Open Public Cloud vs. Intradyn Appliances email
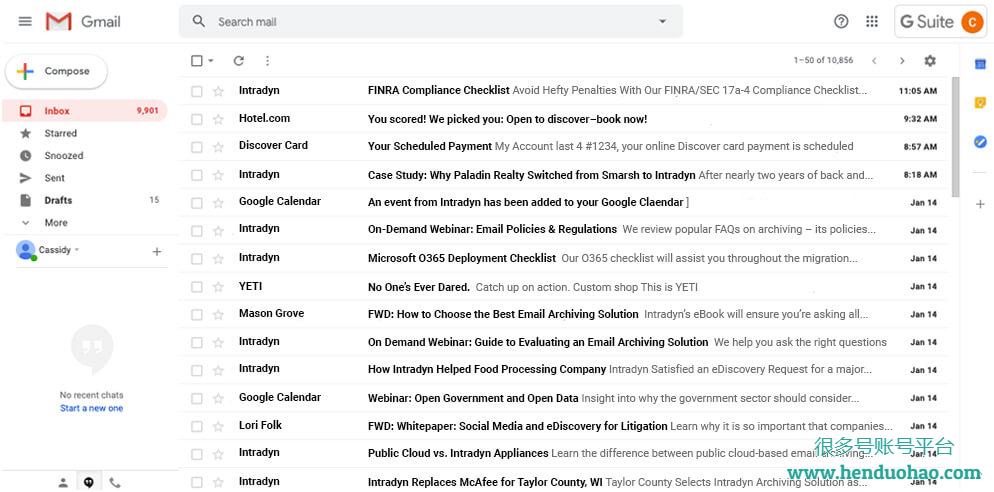The width and height of the screenshot is (994, 492). pos(458,453)
